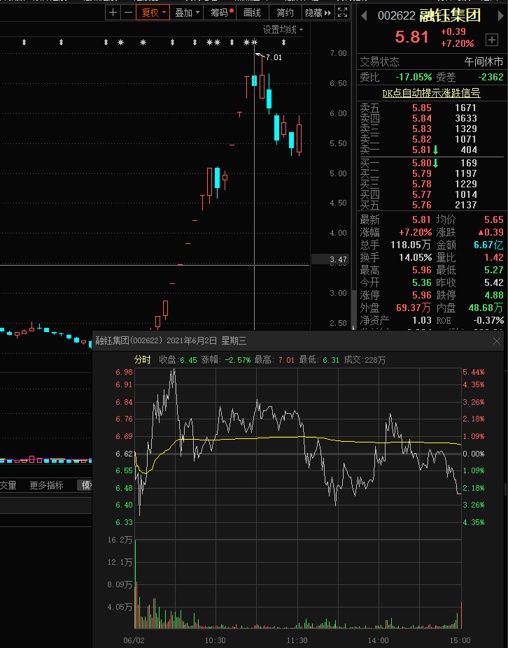This screenshot has height=648, width=508.
Task: Zoom out chart with minus button
Action: pos(128,13)
